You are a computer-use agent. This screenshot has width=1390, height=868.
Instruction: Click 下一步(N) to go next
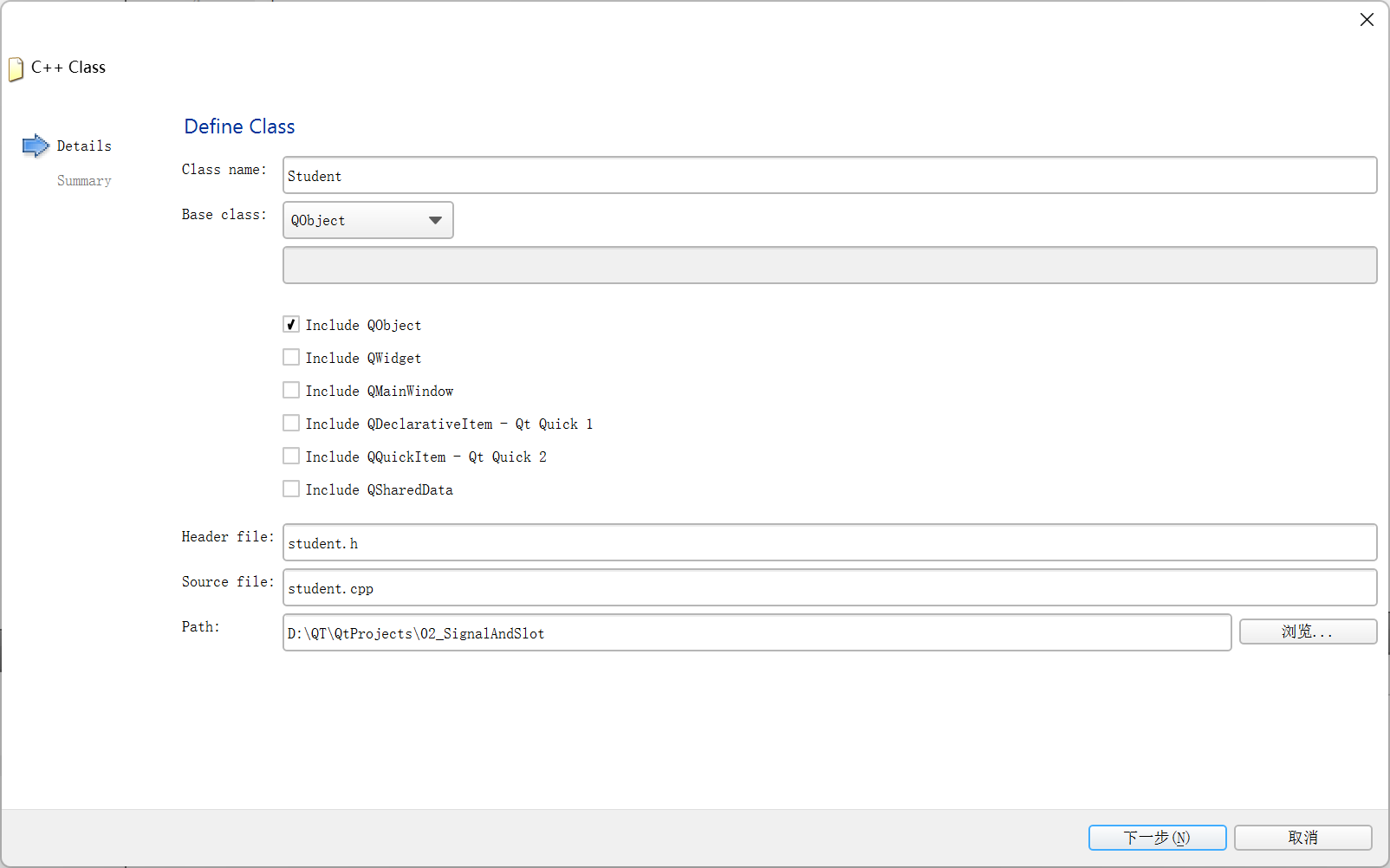click(1157, 838)
